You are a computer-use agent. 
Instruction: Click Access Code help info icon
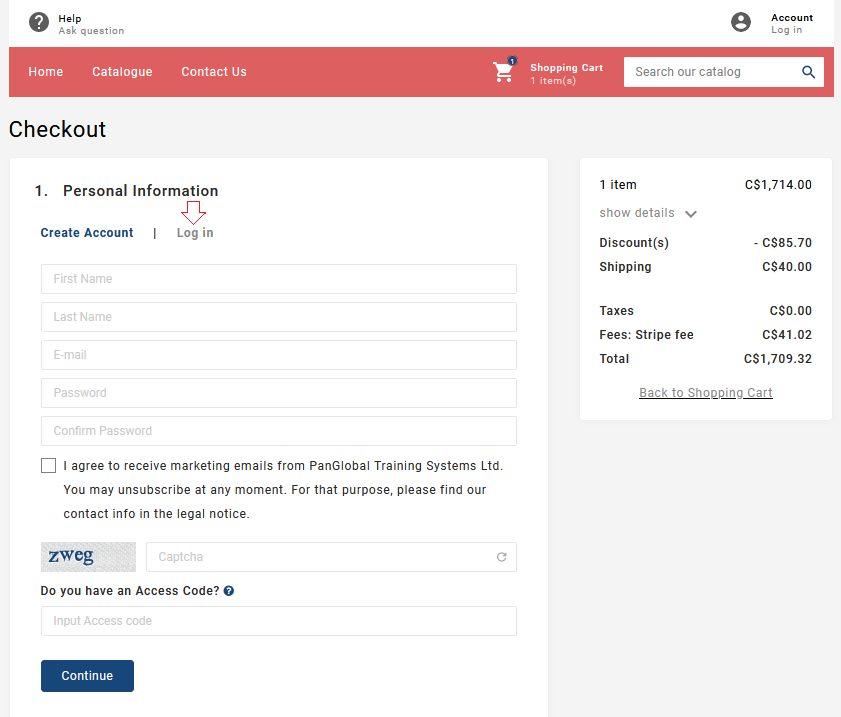pyautogui.click(x=229, y=591)
